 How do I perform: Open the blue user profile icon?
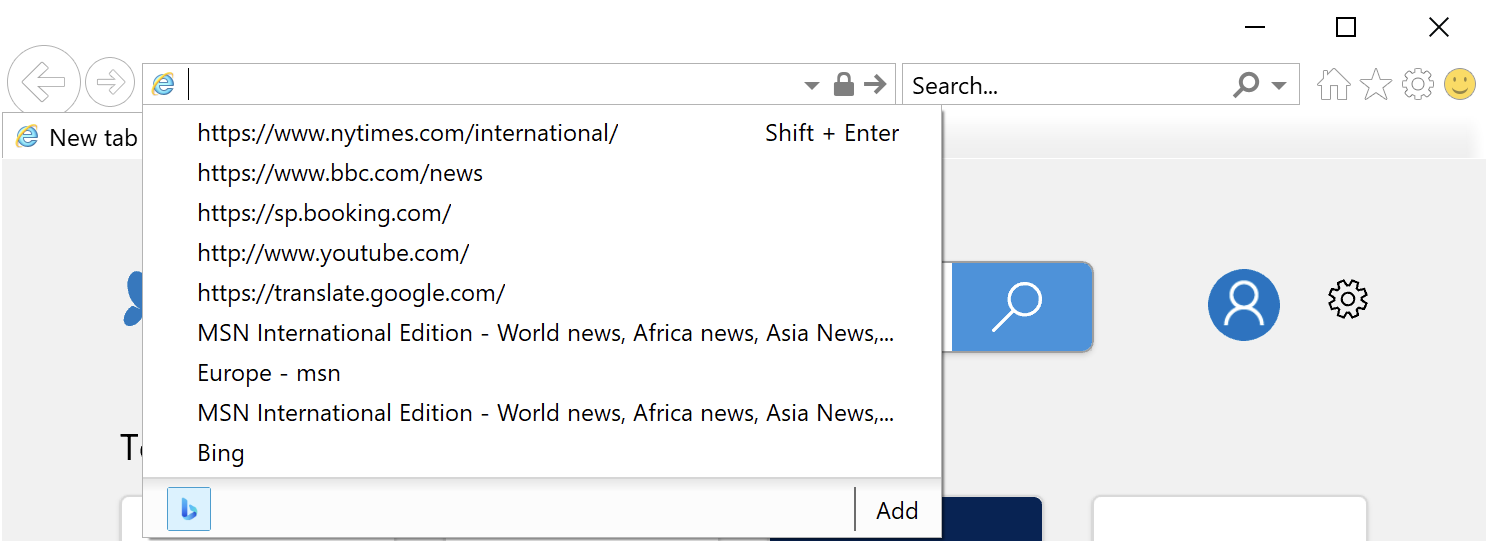[x=1244, y=305]
